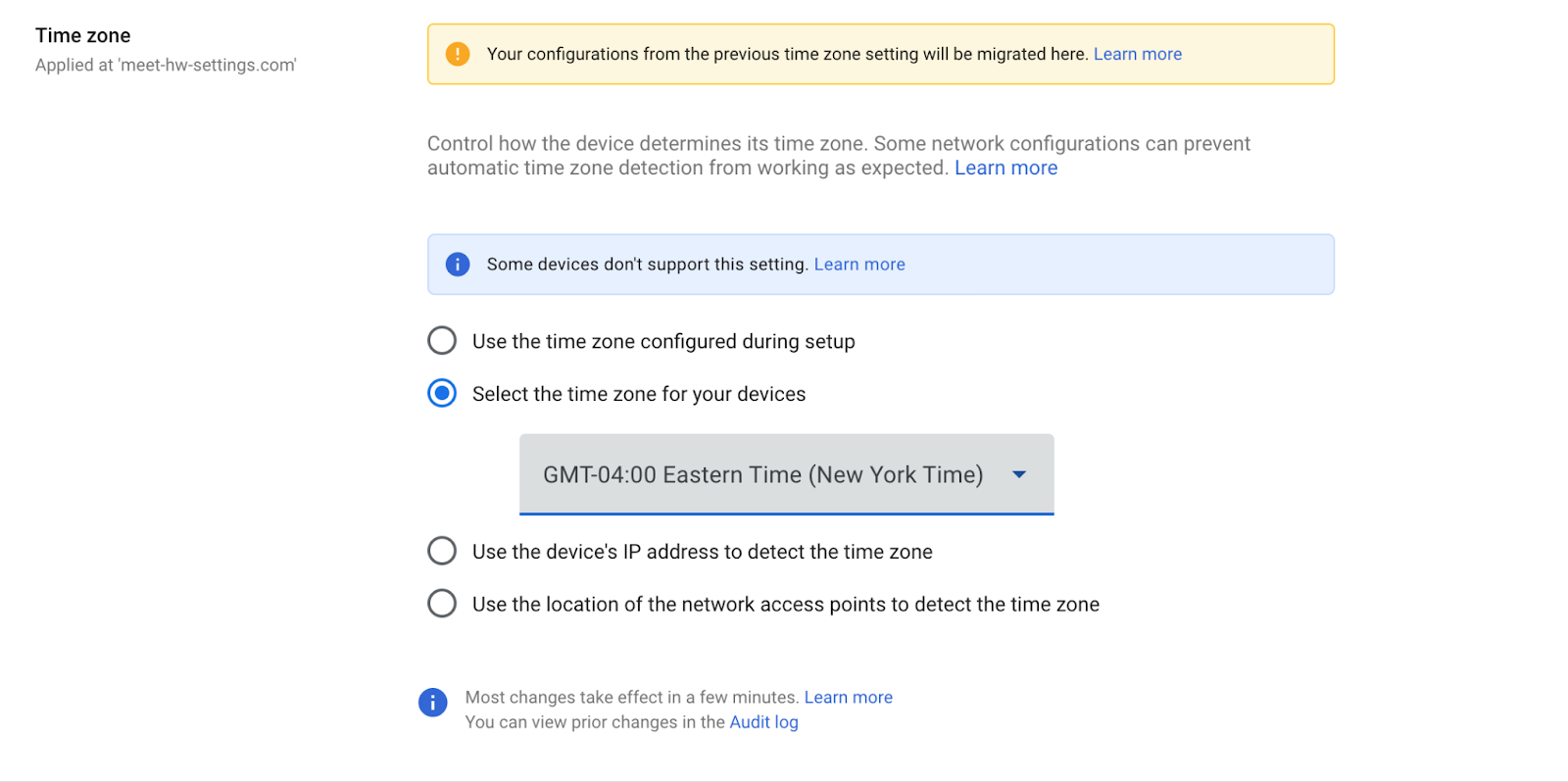This screenshot has height=782, width=1568.
Task: Click the "You can view prior changes" text
Action: click(594, 722)
